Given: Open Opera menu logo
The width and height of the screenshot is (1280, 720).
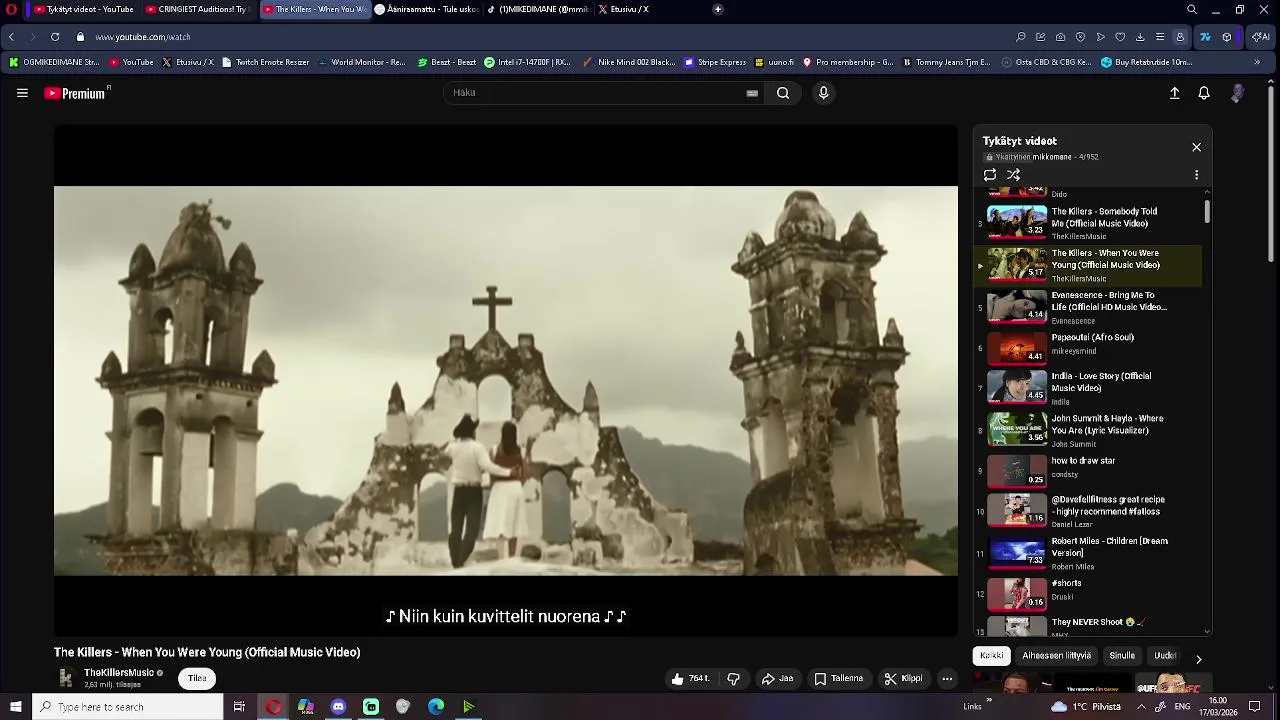Looking at the screenshot, I should point(11,9).
